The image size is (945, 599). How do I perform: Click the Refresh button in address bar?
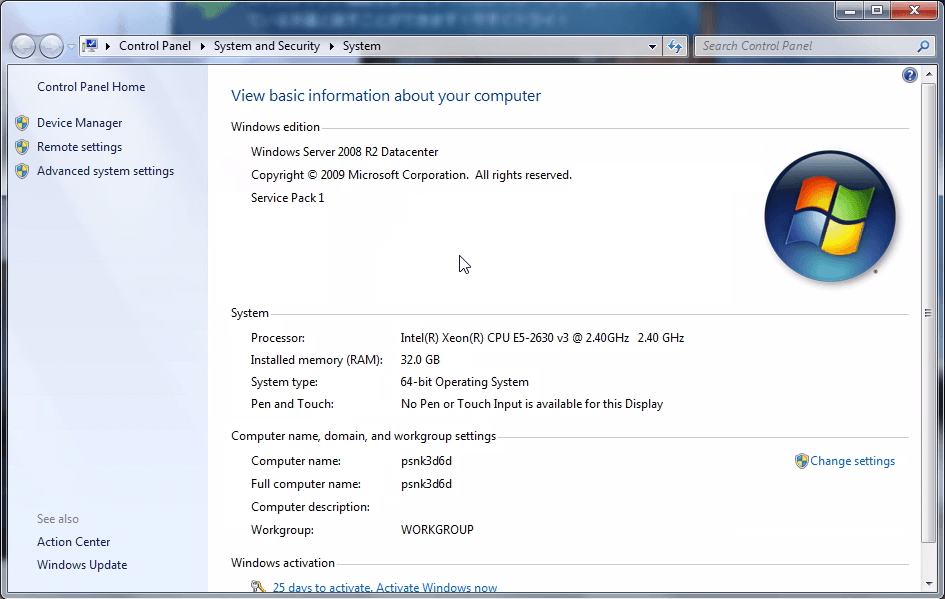click(x=675, y=46)
